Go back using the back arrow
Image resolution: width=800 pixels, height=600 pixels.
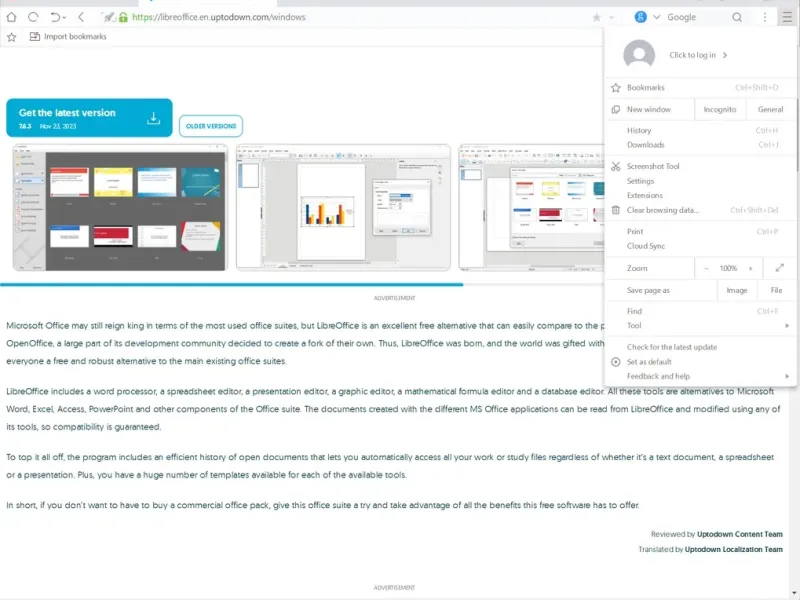coord(81,17)
